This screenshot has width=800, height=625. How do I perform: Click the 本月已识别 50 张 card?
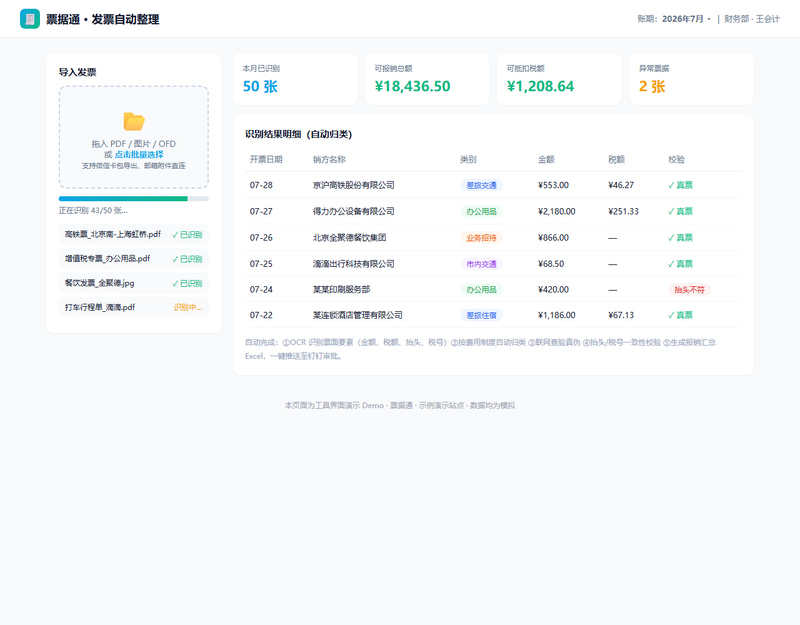pos(295,79)
